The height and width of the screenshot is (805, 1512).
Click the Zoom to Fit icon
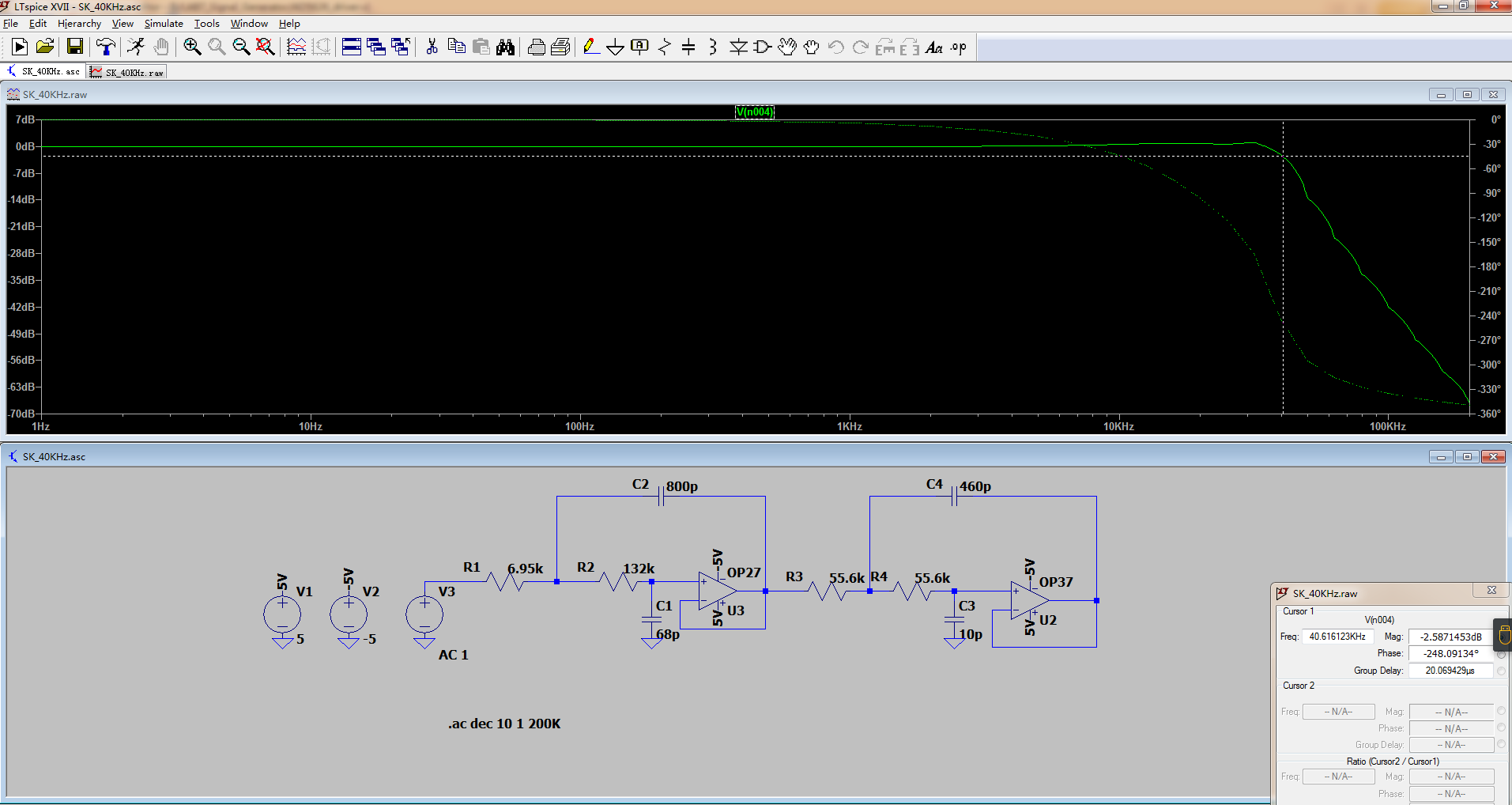pyautogui.click(x=266, y=47)
